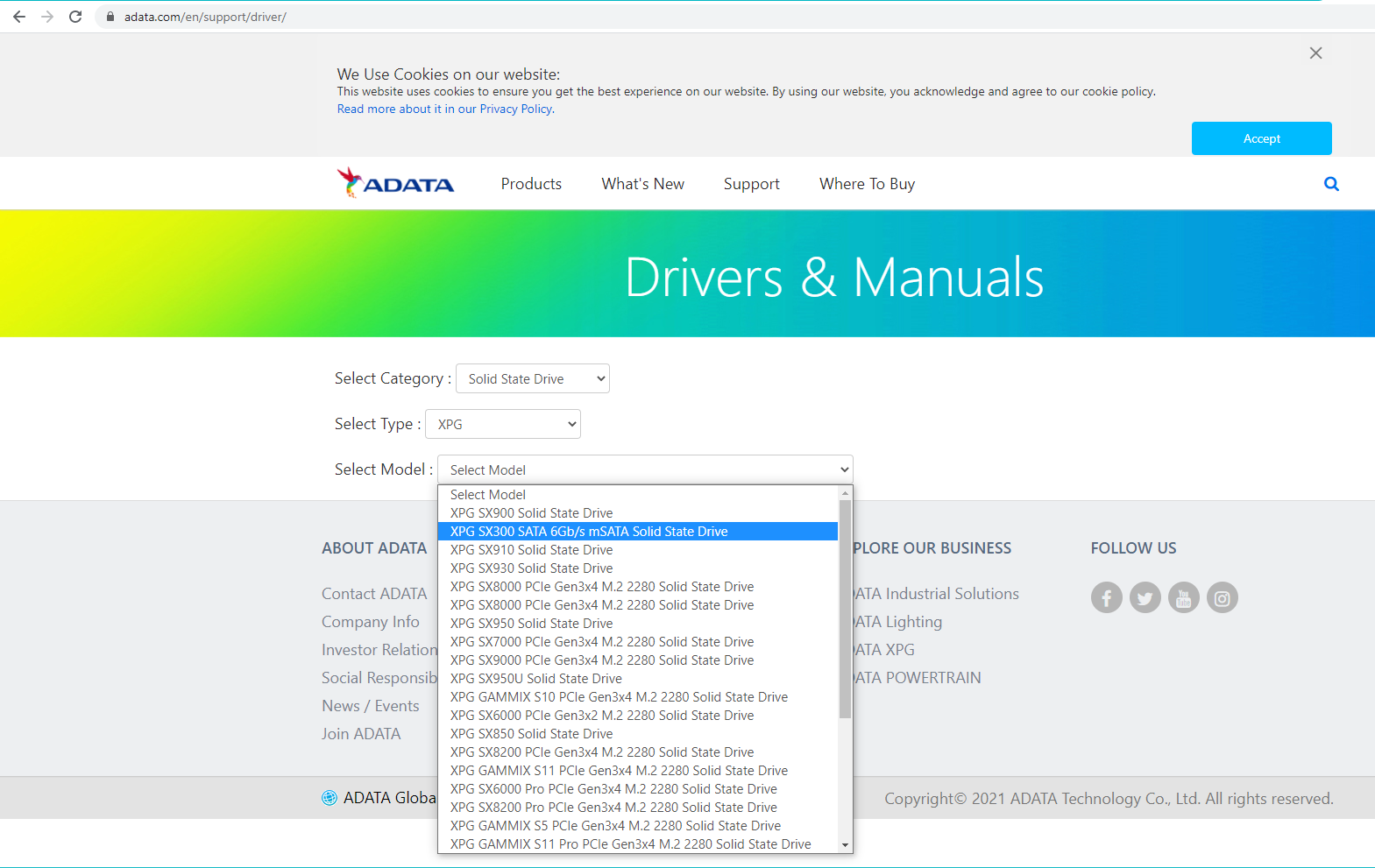Open the Where To Buy menu

click(x=867, y=184)
